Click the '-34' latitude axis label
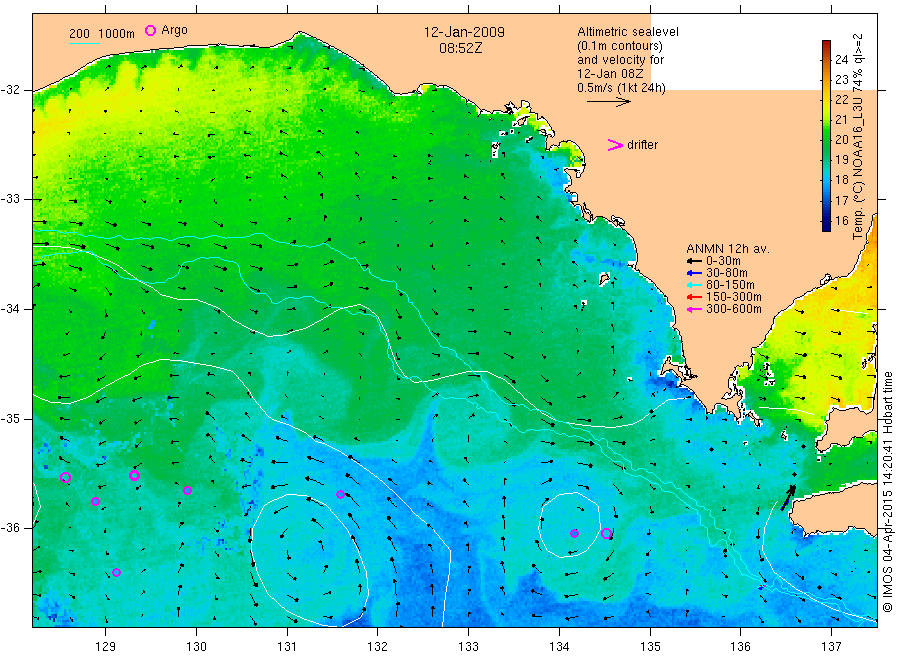The image size is (900, 660). tap(10, 309)
